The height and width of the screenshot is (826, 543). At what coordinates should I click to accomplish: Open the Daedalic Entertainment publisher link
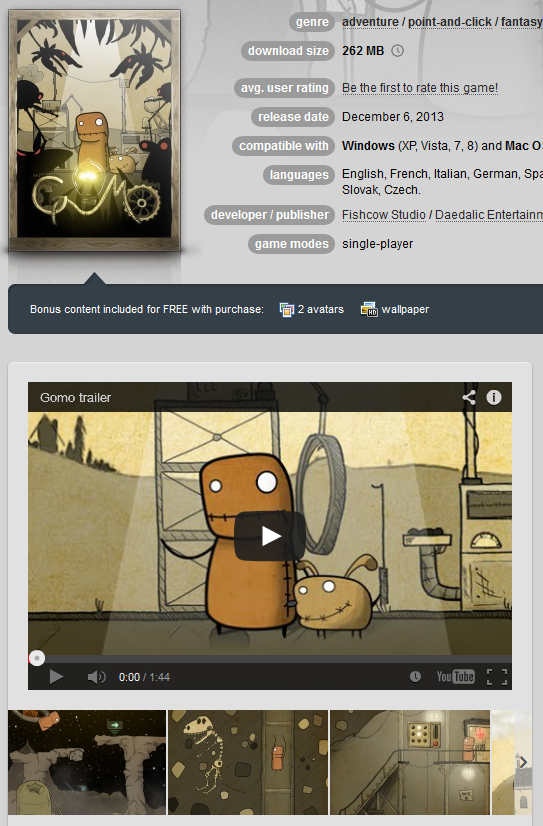pos(489,215)
